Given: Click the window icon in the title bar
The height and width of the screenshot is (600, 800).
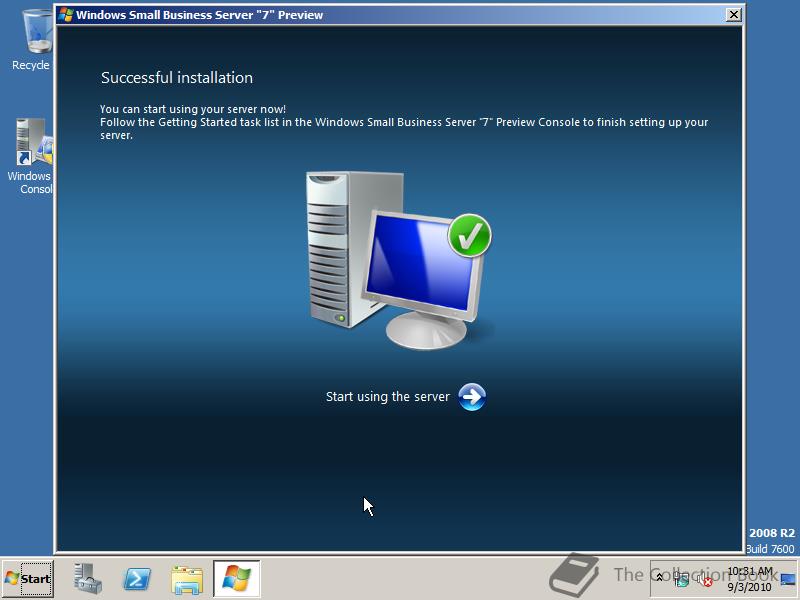Looking at the screenshot, I should pyautogui.click(x=65, y=14).
